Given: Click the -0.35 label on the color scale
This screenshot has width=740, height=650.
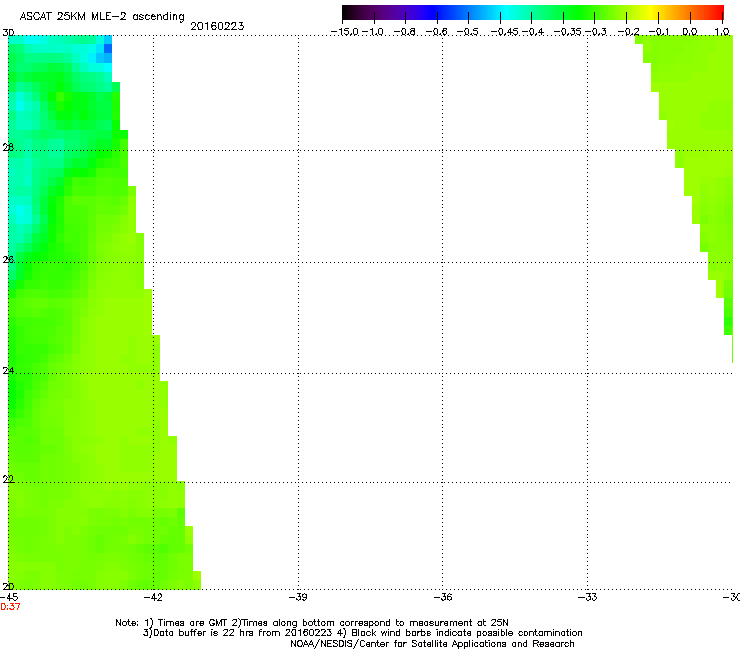Looking at the screenshot, I should click(x=567, y=32).
